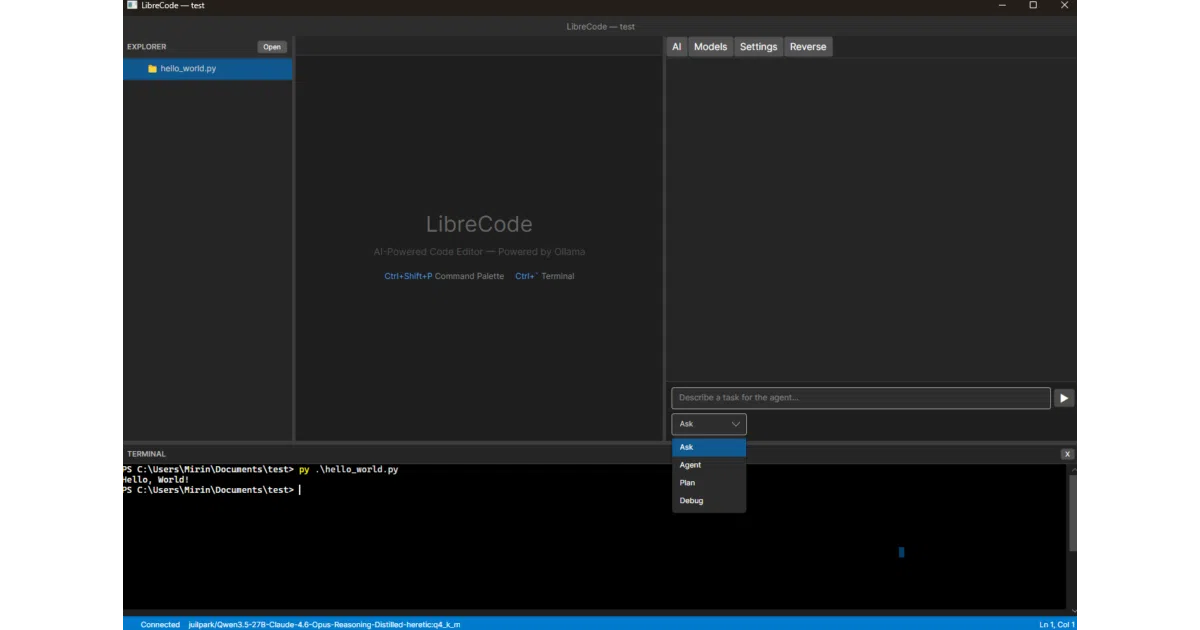1200x630 pixels.
Task: Click the TERMINAL panel header label
Action: 146,454
